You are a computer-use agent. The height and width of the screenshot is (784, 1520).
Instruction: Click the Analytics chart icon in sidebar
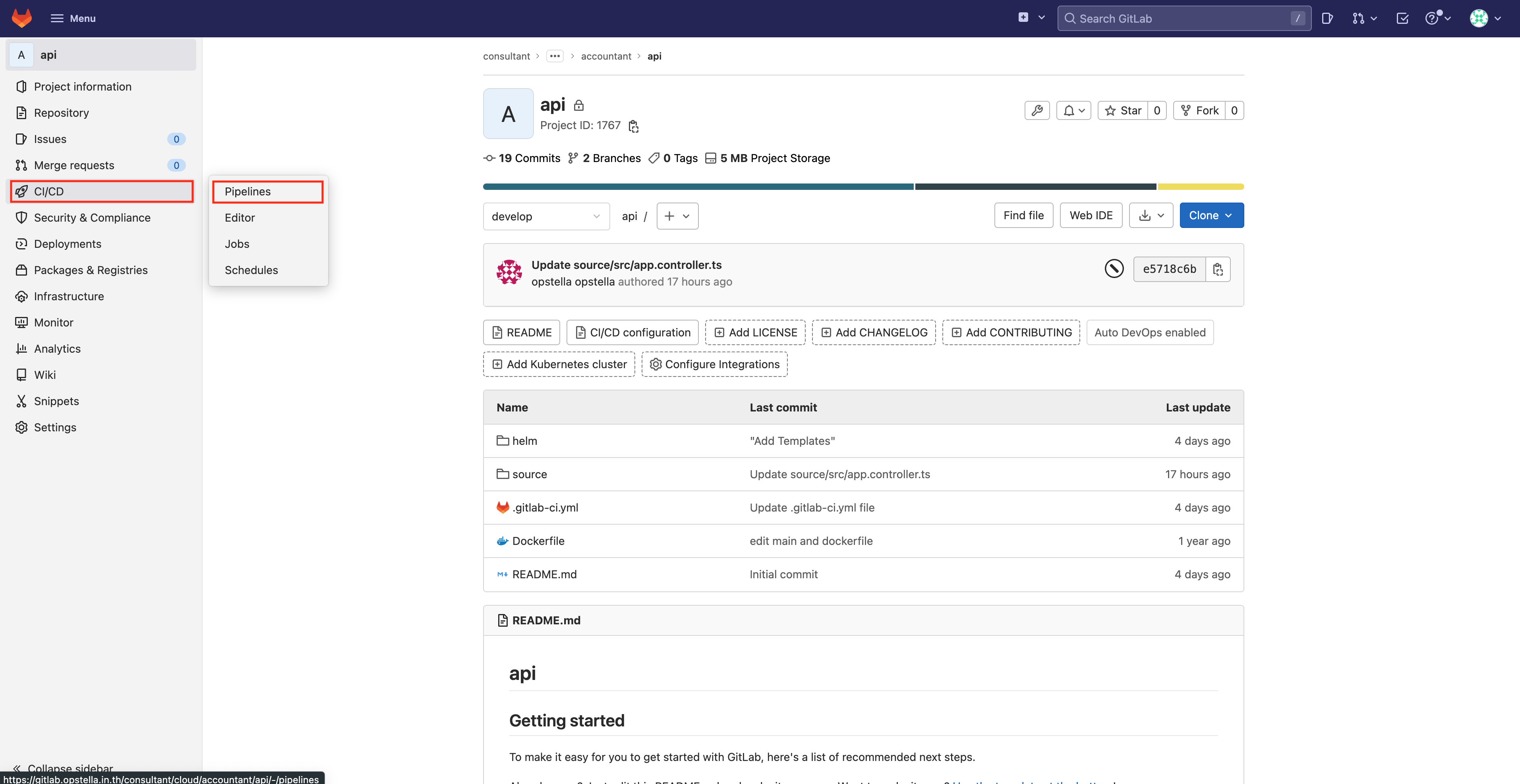(x=21, y=349)
